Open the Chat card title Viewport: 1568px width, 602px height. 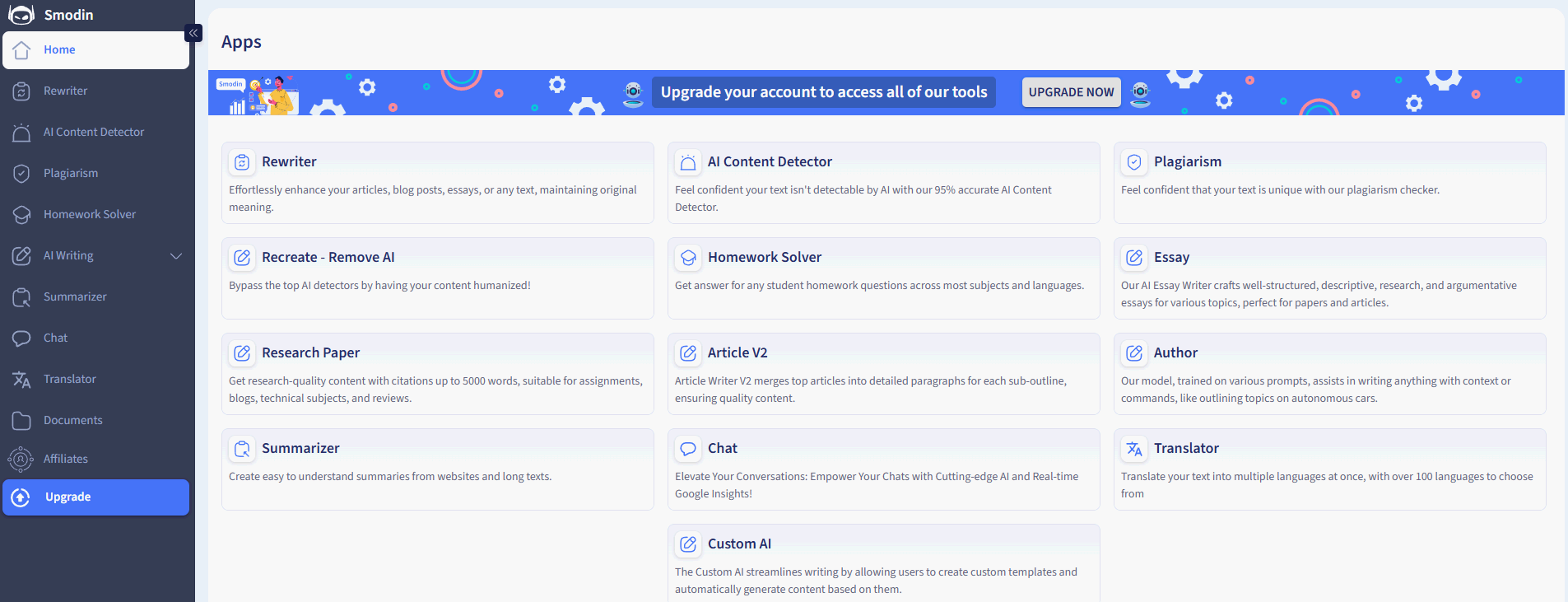pos(723,449)
